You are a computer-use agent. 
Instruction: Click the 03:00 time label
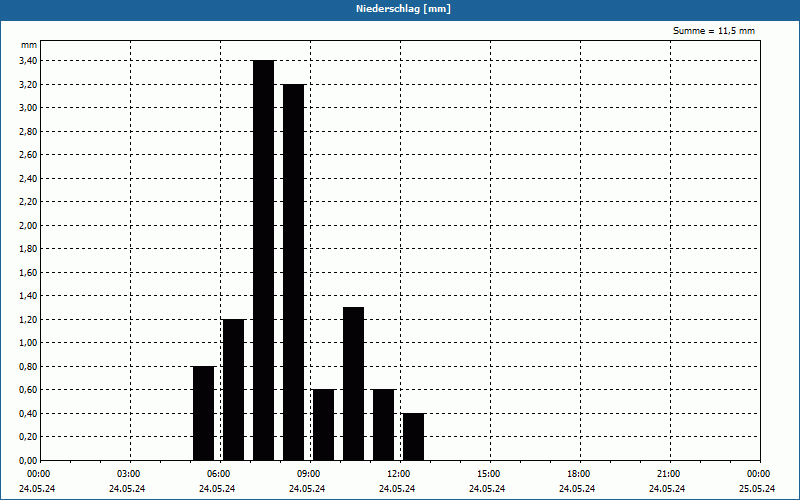click(x=129, y=474)
